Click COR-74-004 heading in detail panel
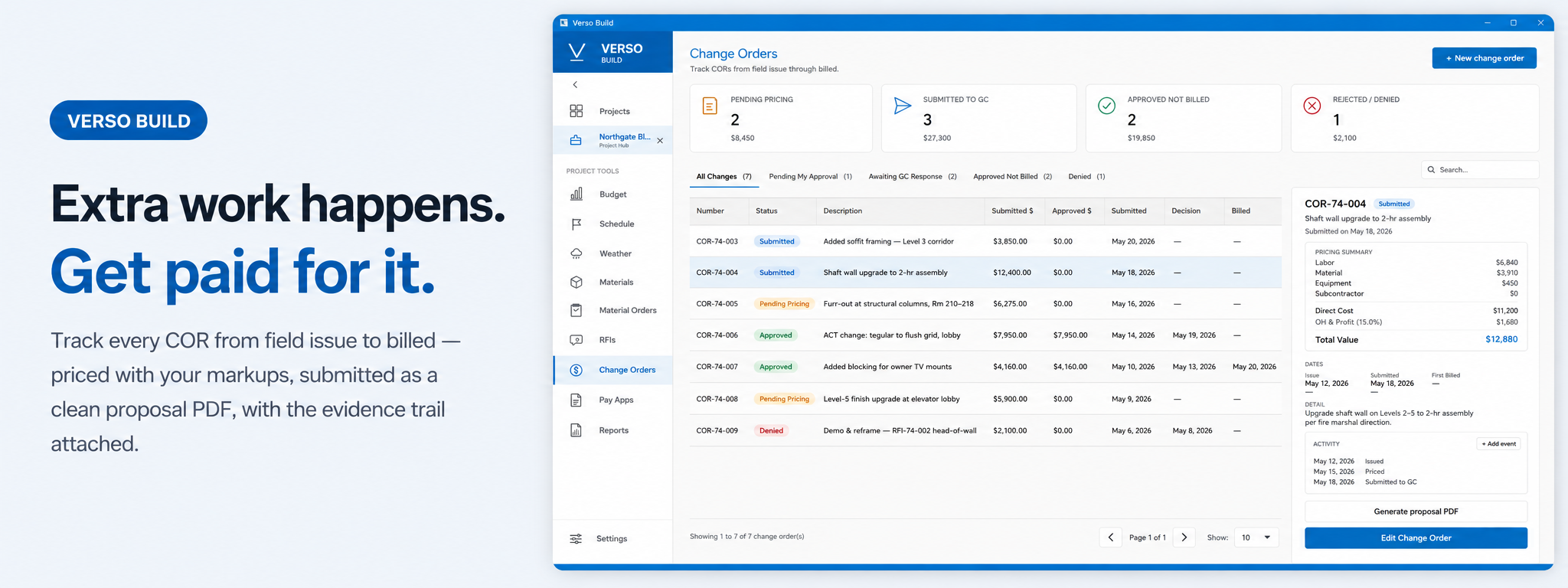Screen dimensions: 1568x588 [1335, 204]
